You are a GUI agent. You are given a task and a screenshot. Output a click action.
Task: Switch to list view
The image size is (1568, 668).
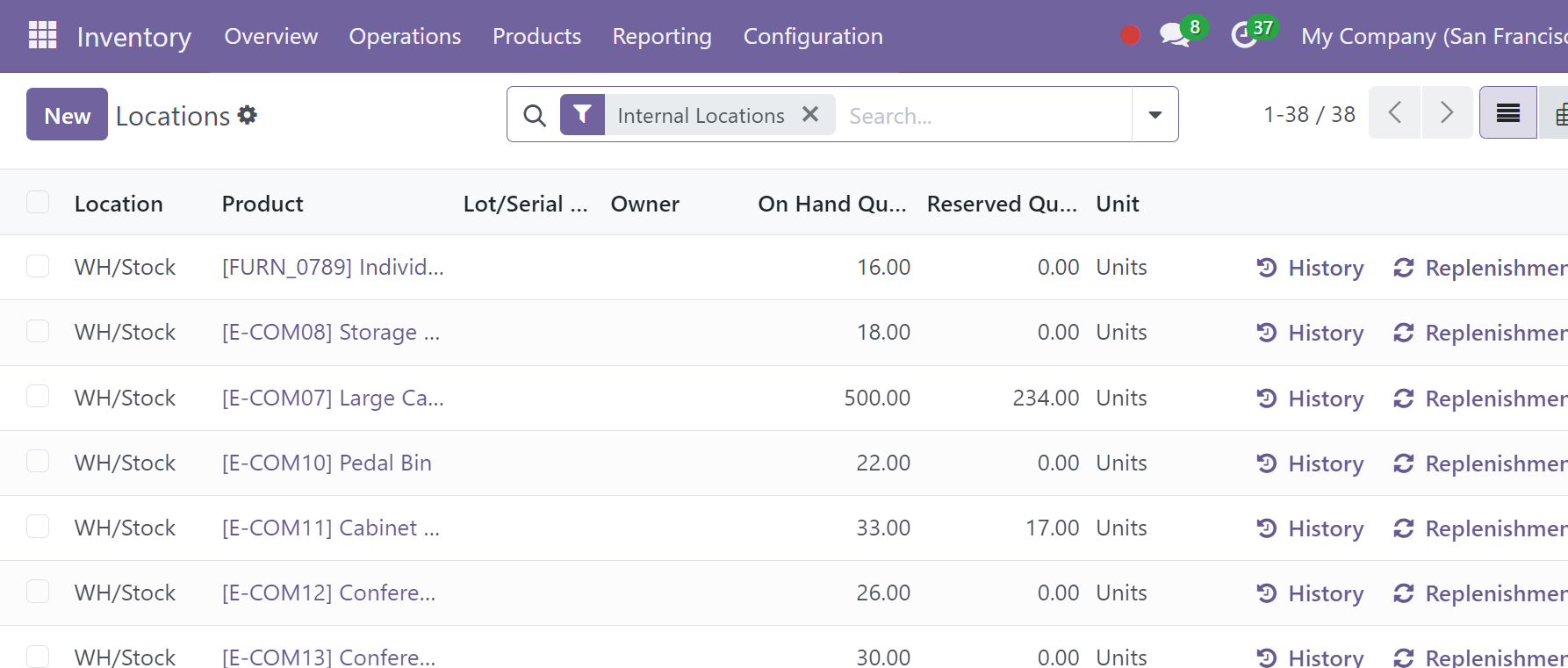coord(1508,112)
